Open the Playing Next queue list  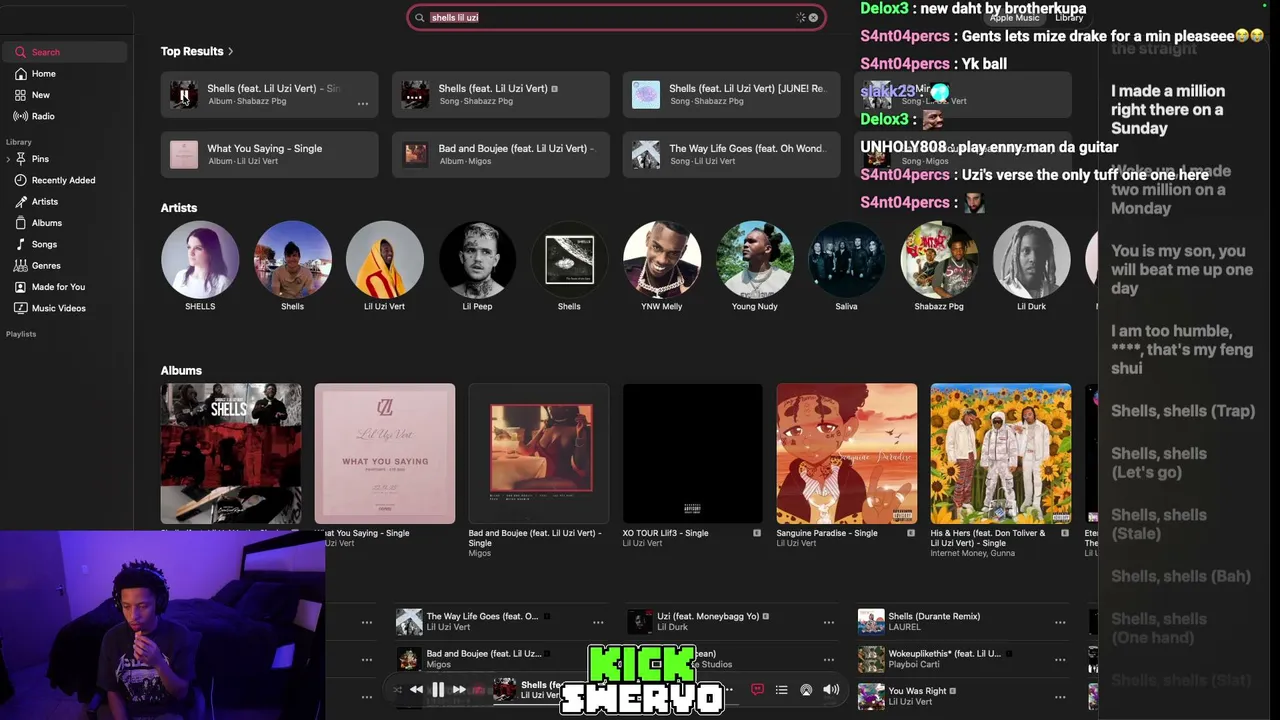[x=782, y=689]
